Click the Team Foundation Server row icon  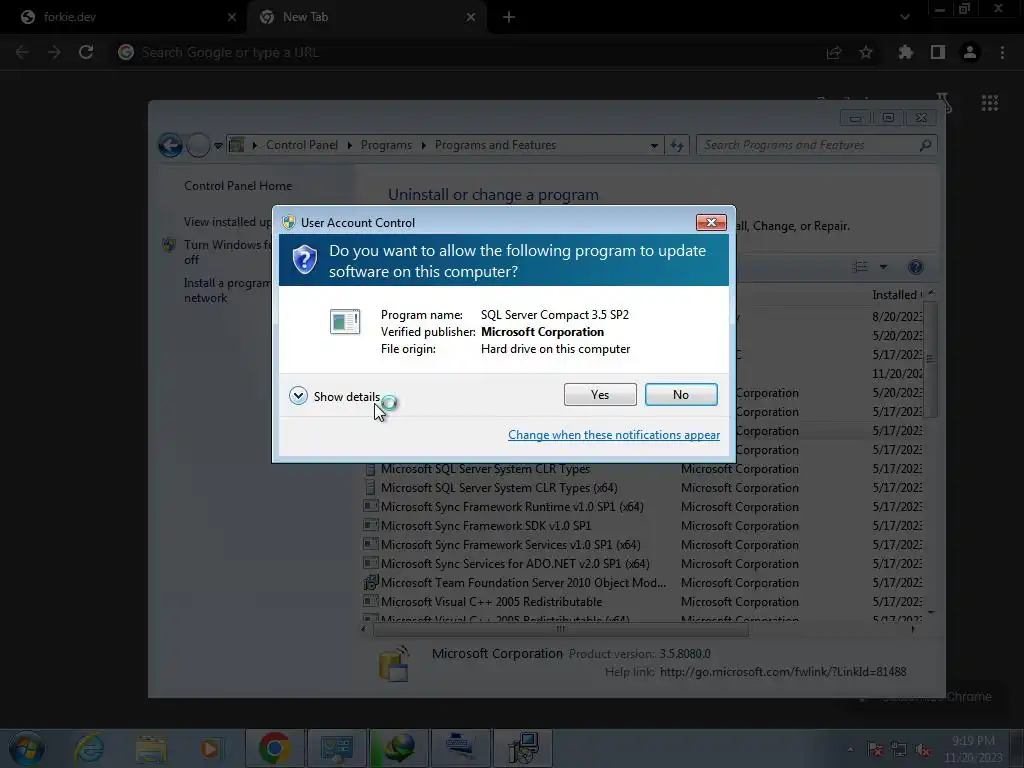point(370,582)
